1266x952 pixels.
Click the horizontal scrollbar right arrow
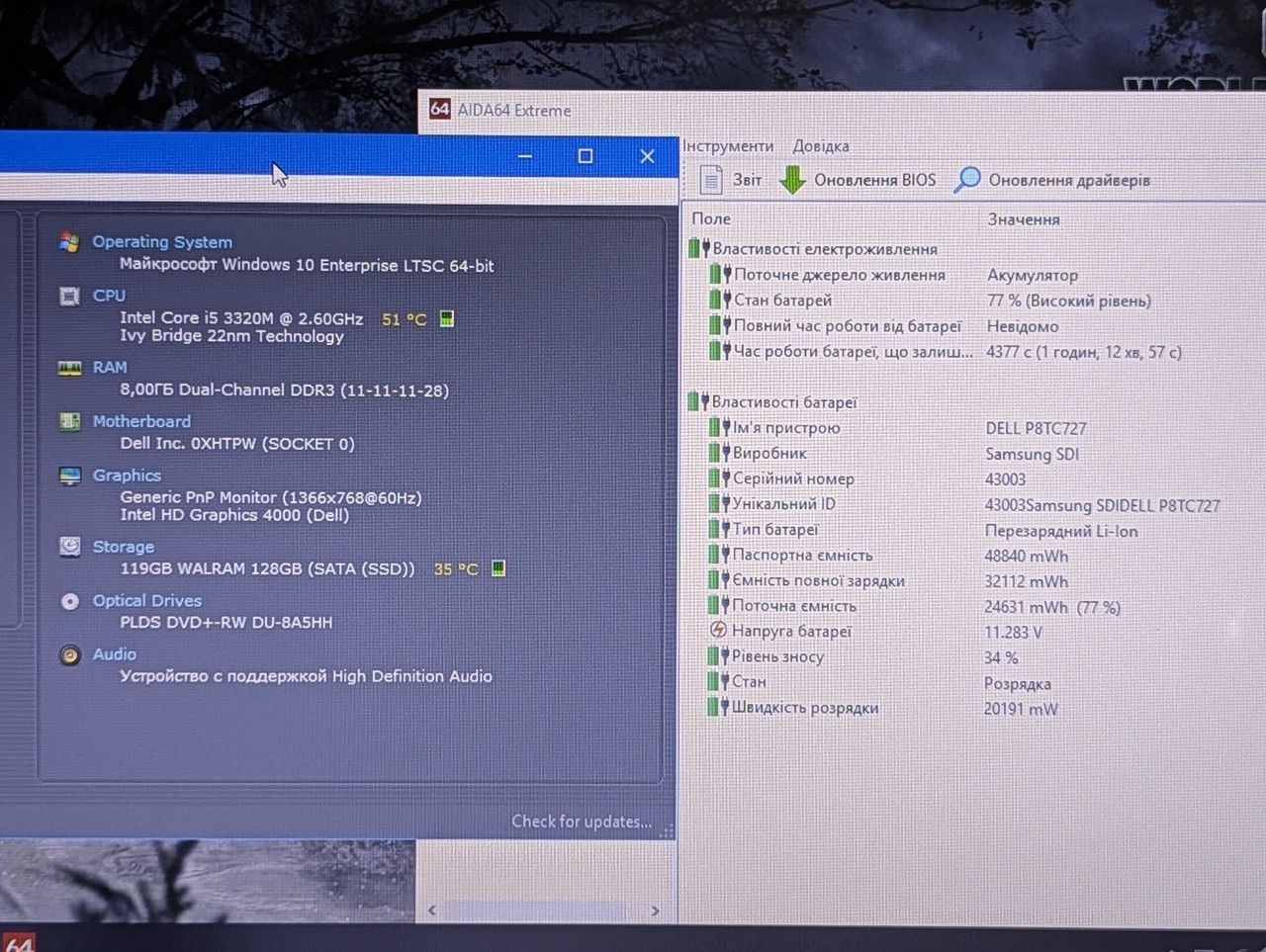tap(655, 910)
